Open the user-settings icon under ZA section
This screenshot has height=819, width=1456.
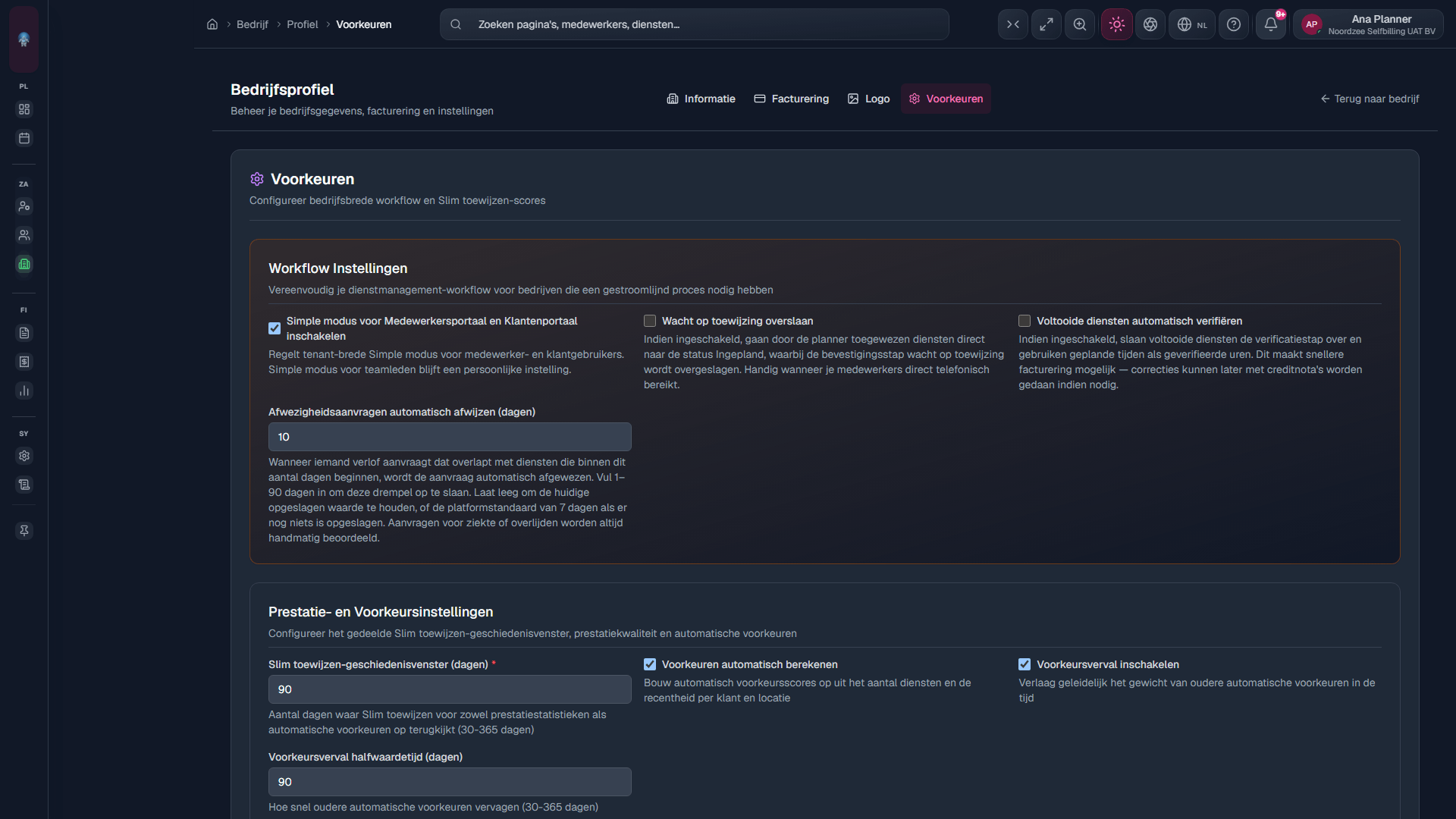tap(24, 206)
